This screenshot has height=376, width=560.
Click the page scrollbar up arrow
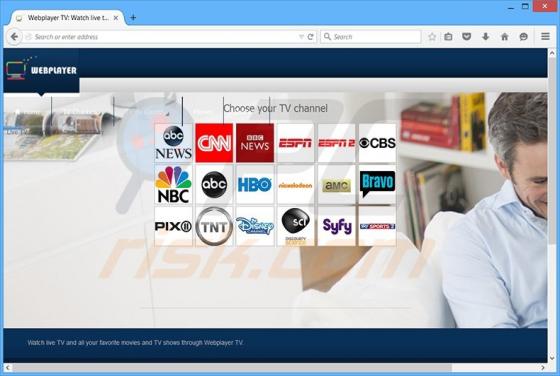tap(552, 53)
